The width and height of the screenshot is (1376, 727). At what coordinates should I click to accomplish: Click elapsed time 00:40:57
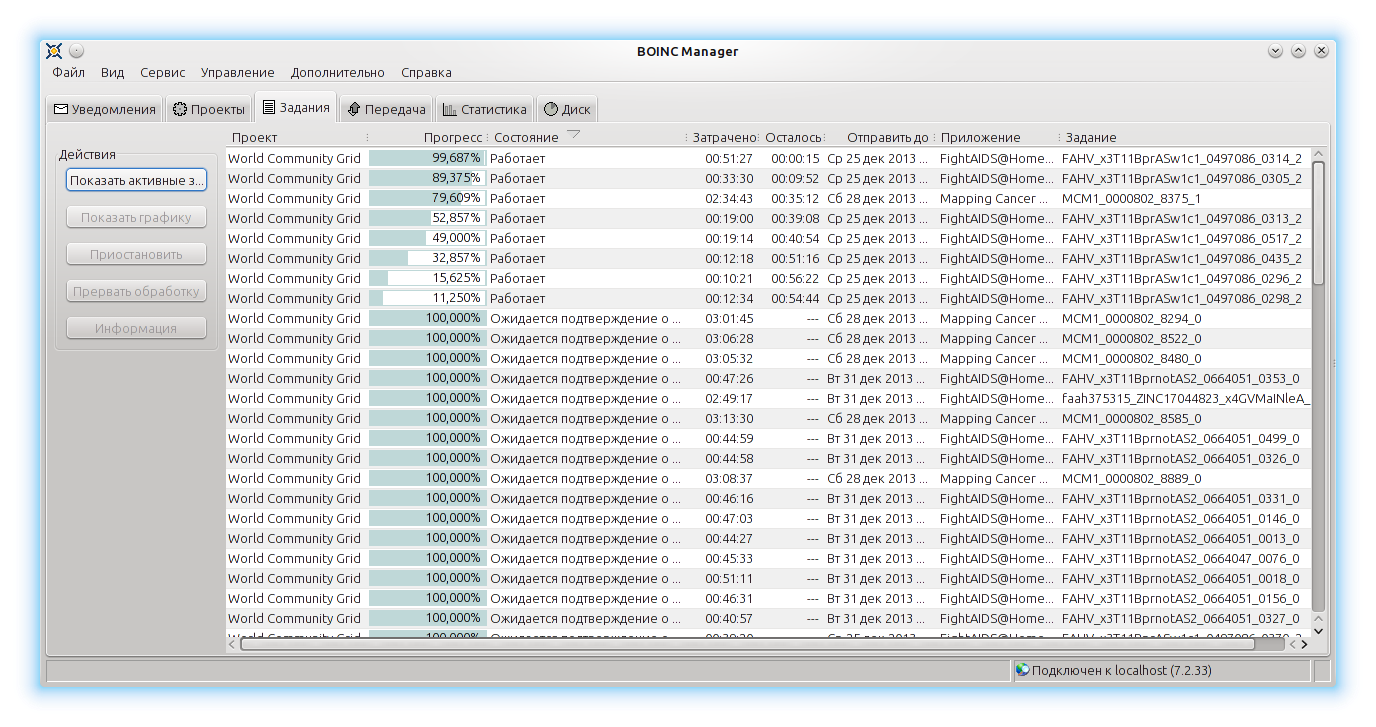(729, 618)
